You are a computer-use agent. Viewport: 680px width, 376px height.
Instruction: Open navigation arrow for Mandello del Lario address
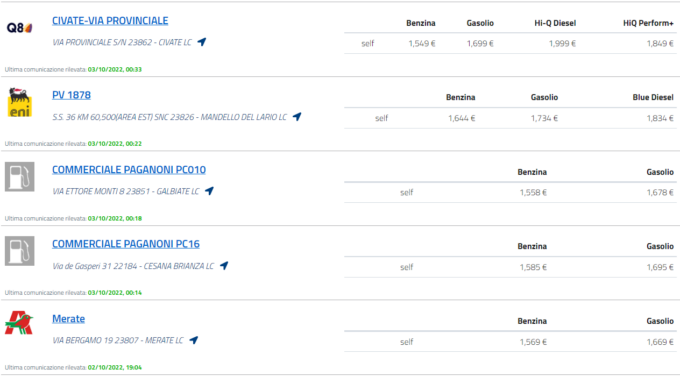point(297,117)
